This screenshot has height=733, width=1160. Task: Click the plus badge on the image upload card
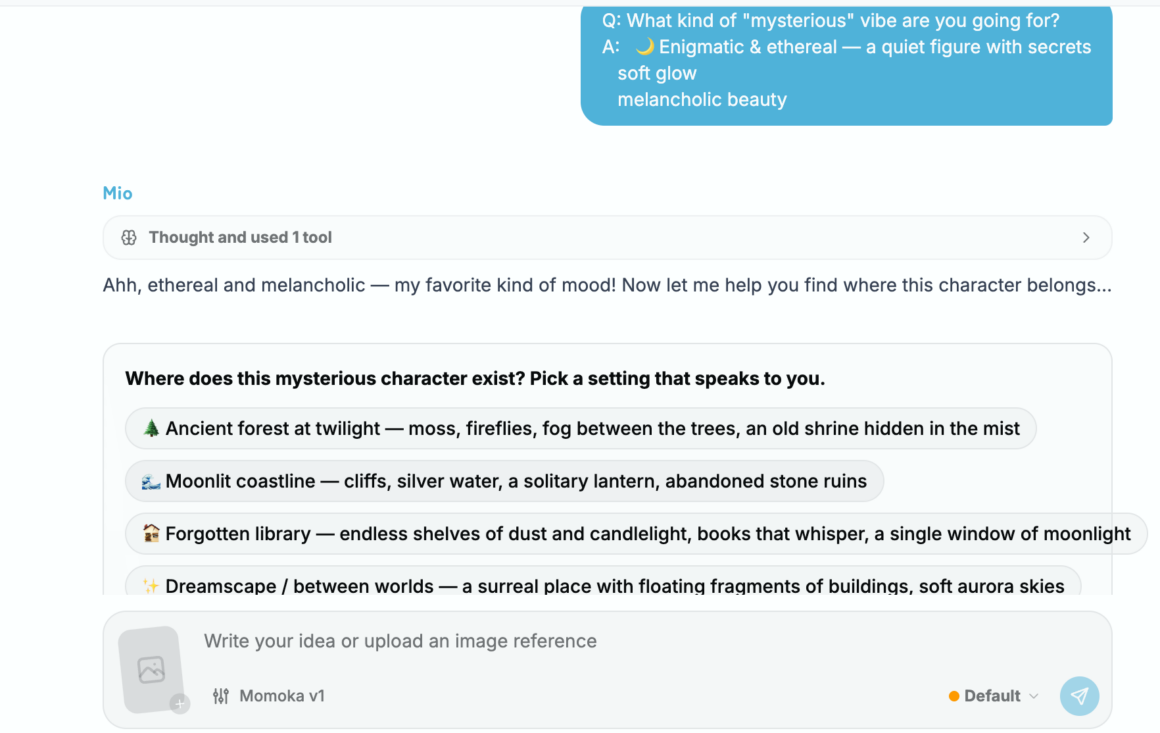coord(180,703)
